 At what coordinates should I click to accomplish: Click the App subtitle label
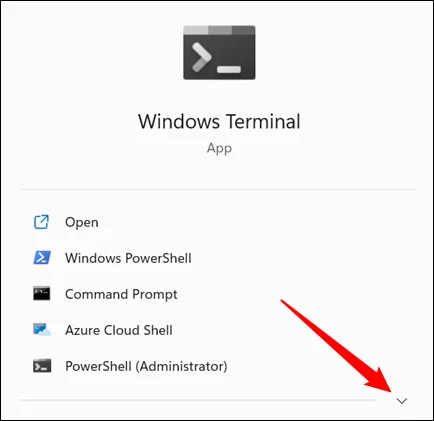219,148
